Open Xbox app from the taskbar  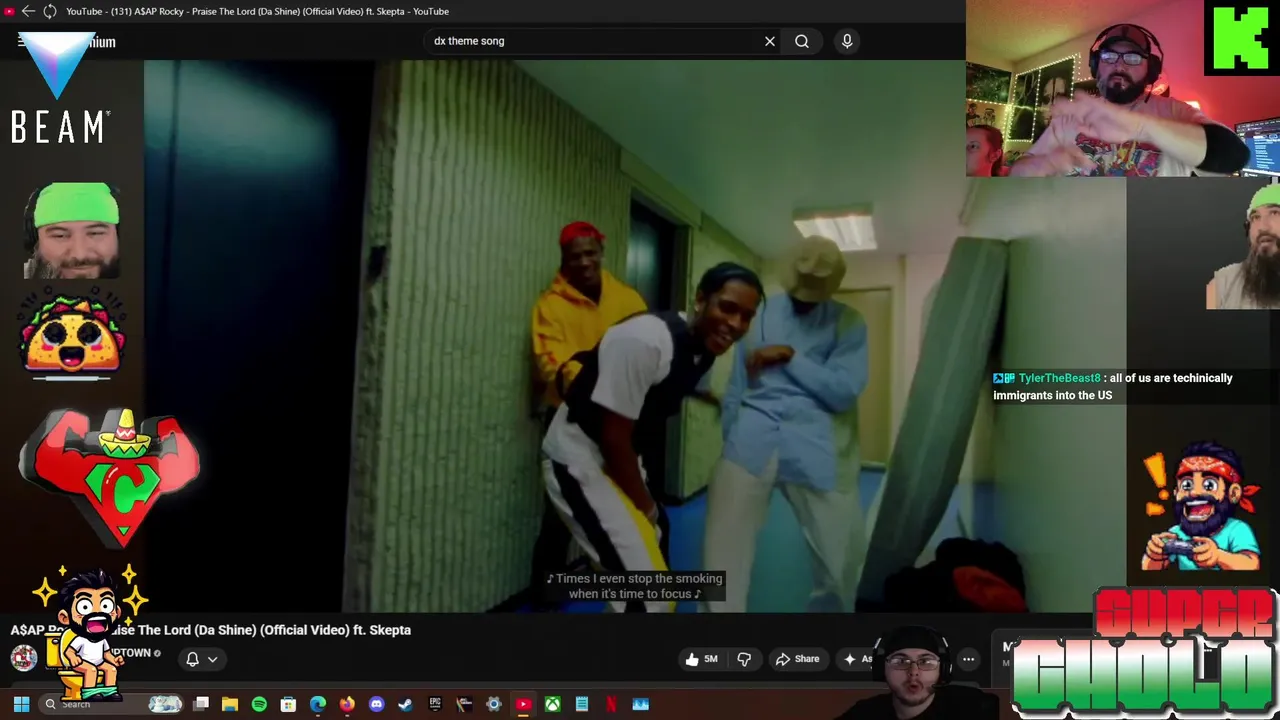point(552,704)
